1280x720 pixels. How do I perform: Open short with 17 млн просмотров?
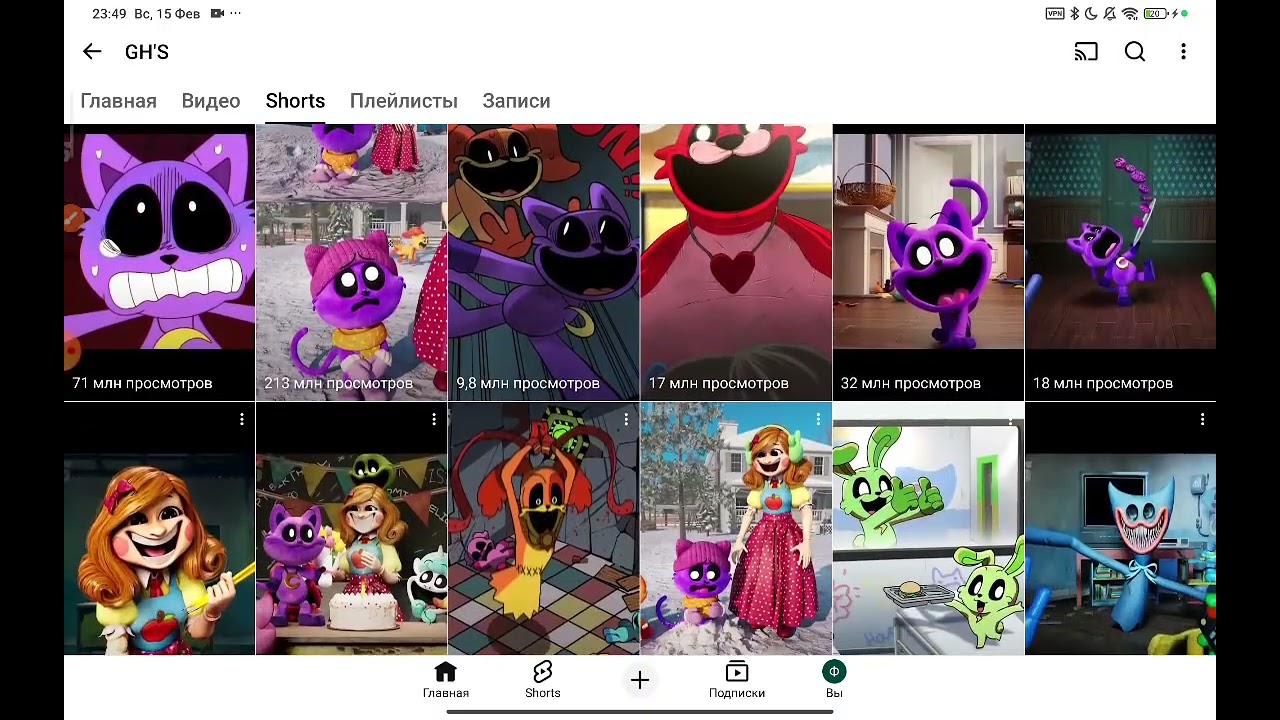tap(736, 262)
